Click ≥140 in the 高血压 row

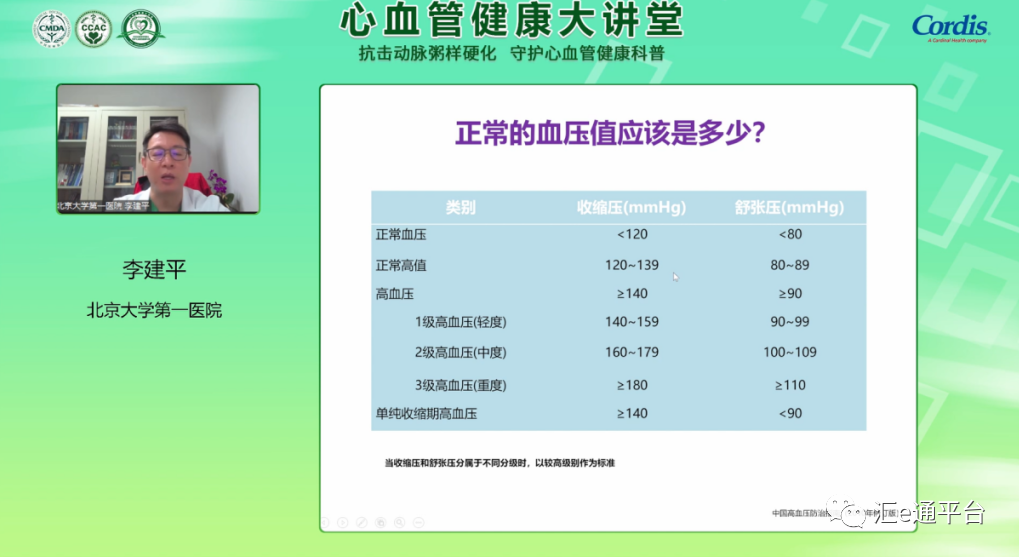pyautogui.click(x=632, y=294)
